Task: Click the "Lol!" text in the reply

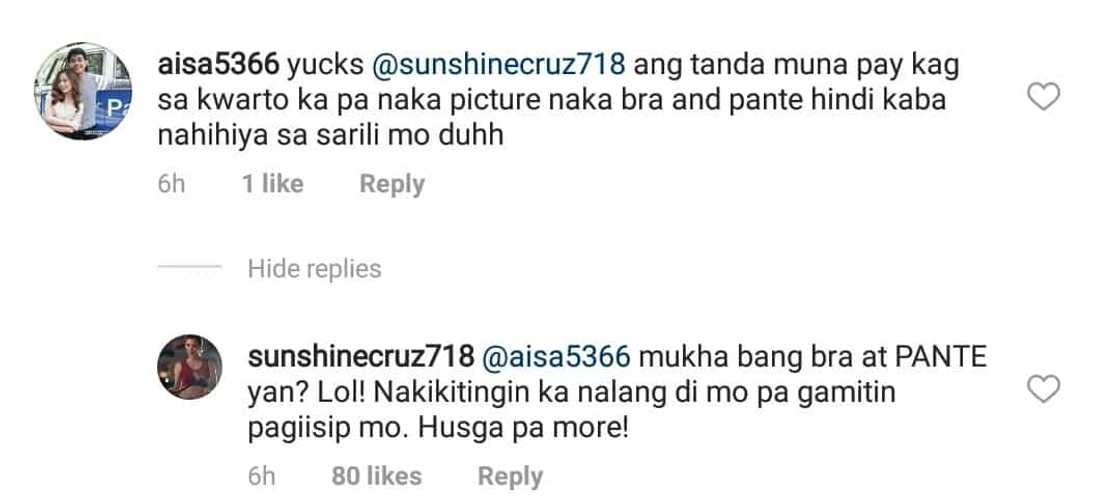Action: tap(336, 393)
